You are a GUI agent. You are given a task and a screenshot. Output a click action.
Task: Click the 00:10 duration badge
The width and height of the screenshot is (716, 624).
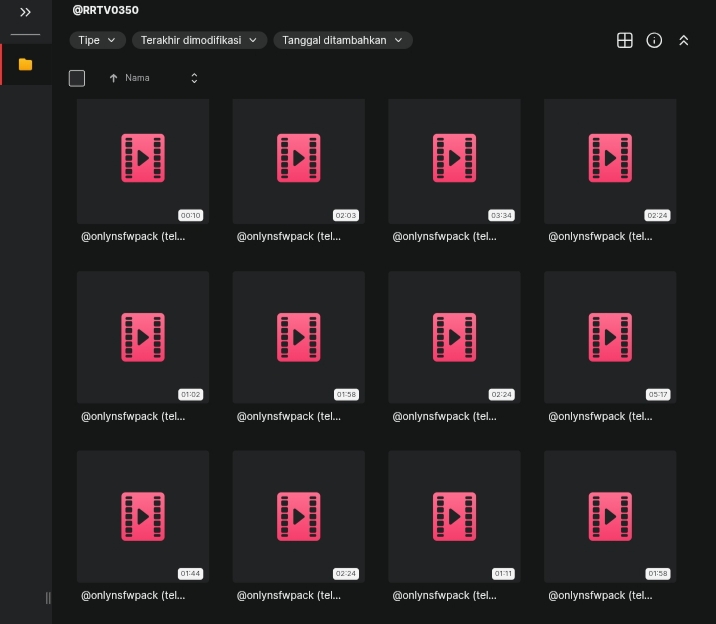pos(190,215)
